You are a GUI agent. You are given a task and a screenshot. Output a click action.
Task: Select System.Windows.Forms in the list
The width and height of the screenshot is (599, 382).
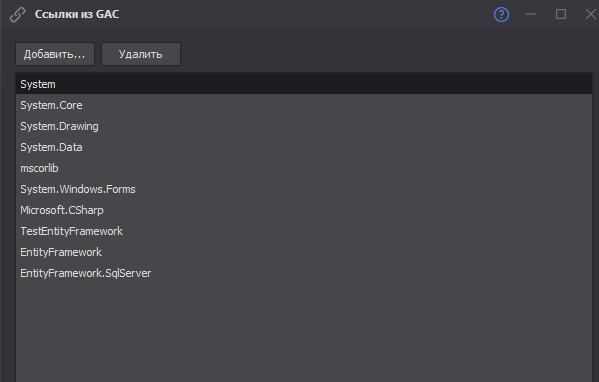[x=304, y=189]
